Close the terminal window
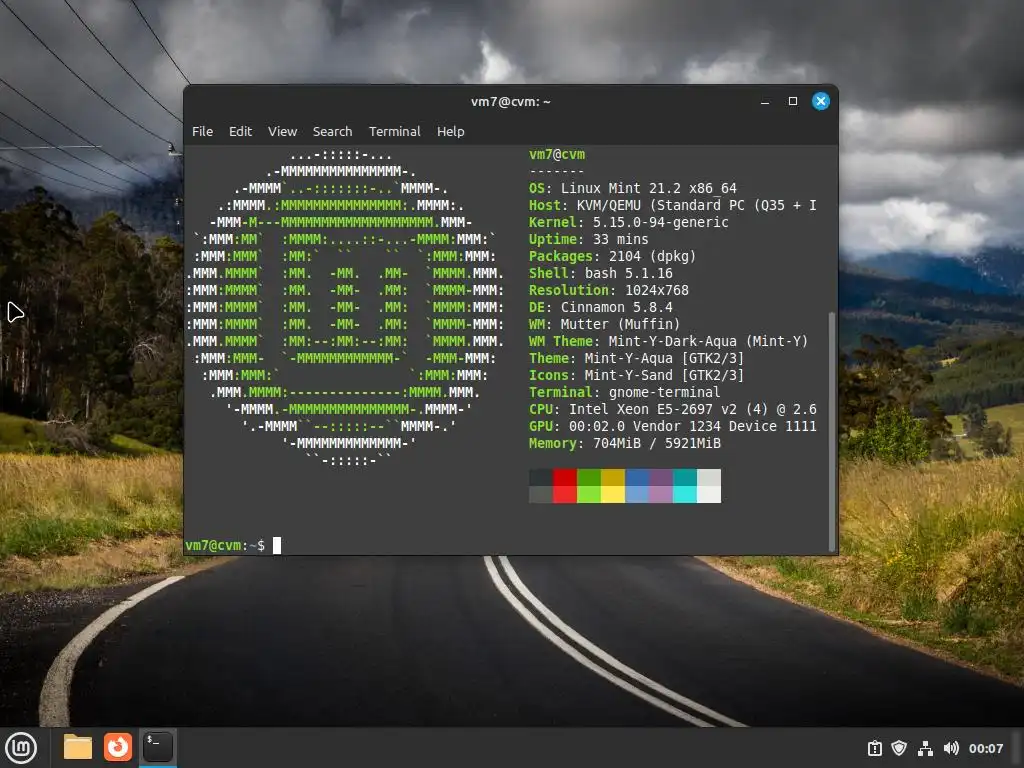This screenshot has height=768, width=1024. pyautogui.click(x=821, y=101)
